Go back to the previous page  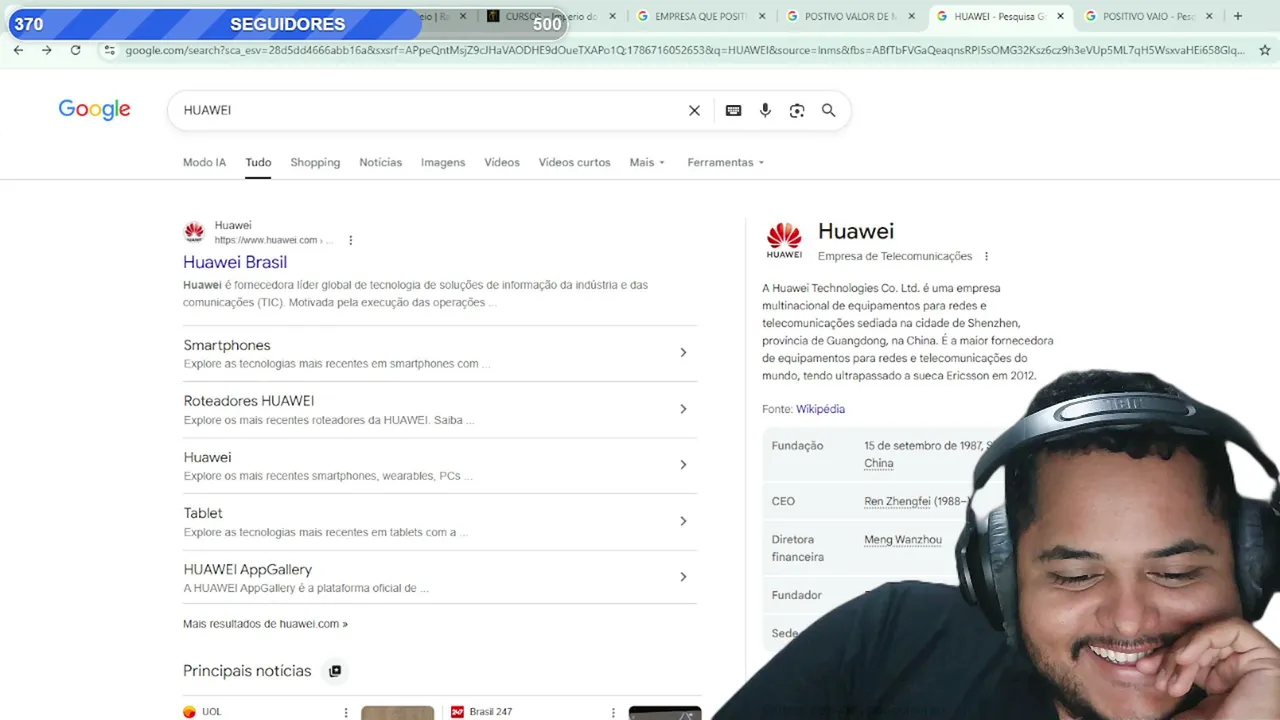18,50
